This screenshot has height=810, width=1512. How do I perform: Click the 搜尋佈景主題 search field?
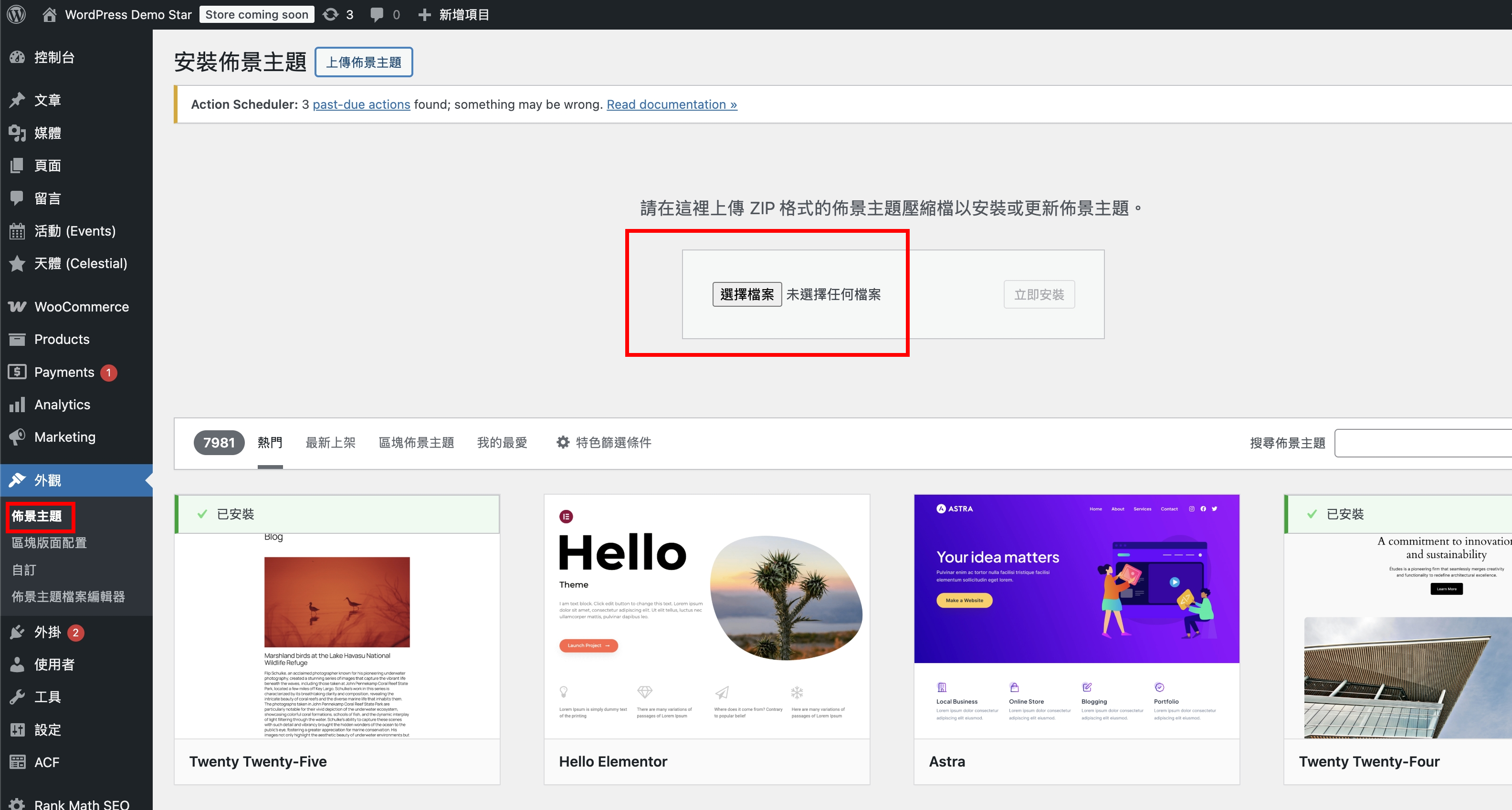[x=1423, y=443]
